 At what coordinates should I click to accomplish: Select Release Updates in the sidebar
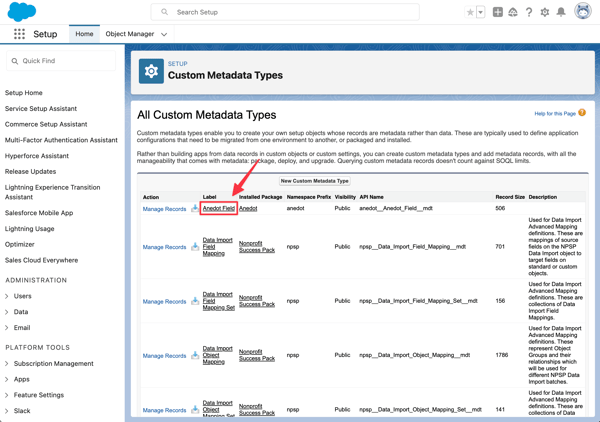pos(30,171)
